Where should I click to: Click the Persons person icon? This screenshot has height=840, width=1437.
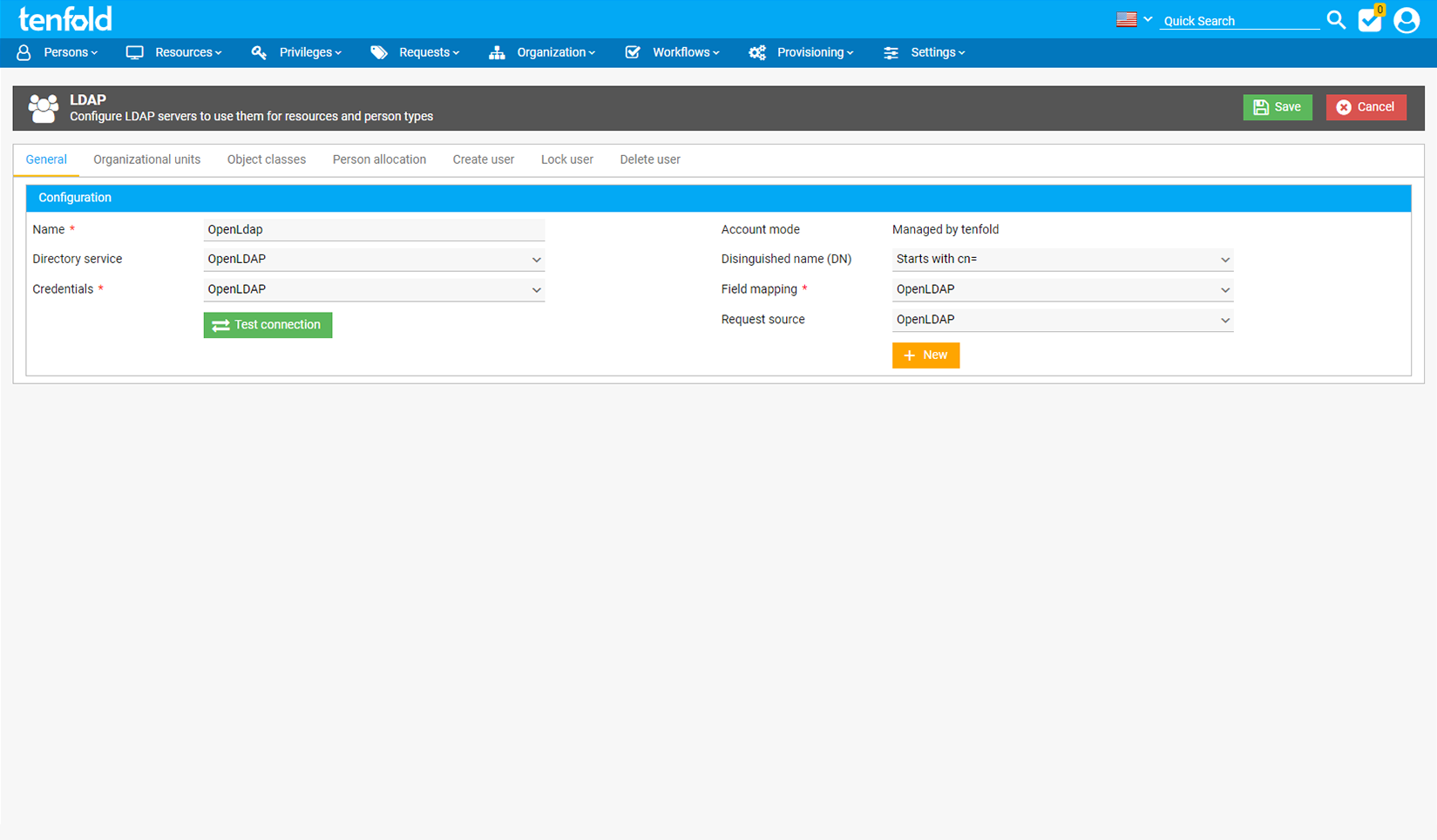(24, 52)
